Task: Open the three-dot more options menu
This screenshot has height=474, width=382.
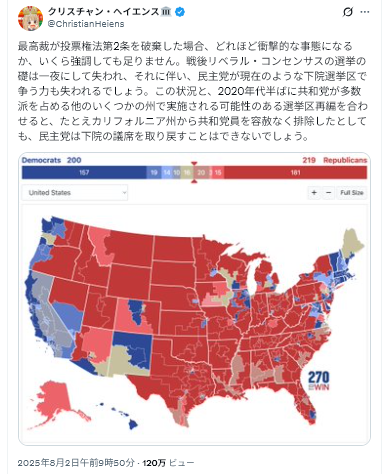Action: [x=365, y=12]
